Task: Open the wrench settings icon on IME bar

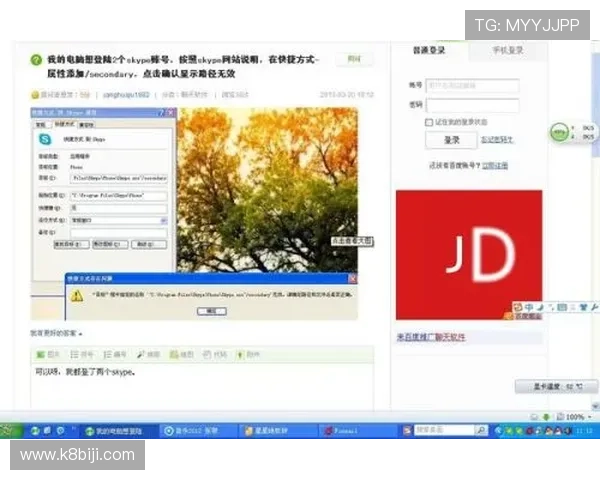Action: (x=594, y=307)
